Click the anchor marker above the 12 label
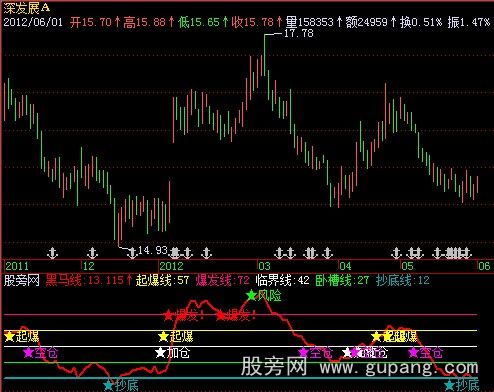Viewport: 494px width, 392px height. tap(92, 253)
